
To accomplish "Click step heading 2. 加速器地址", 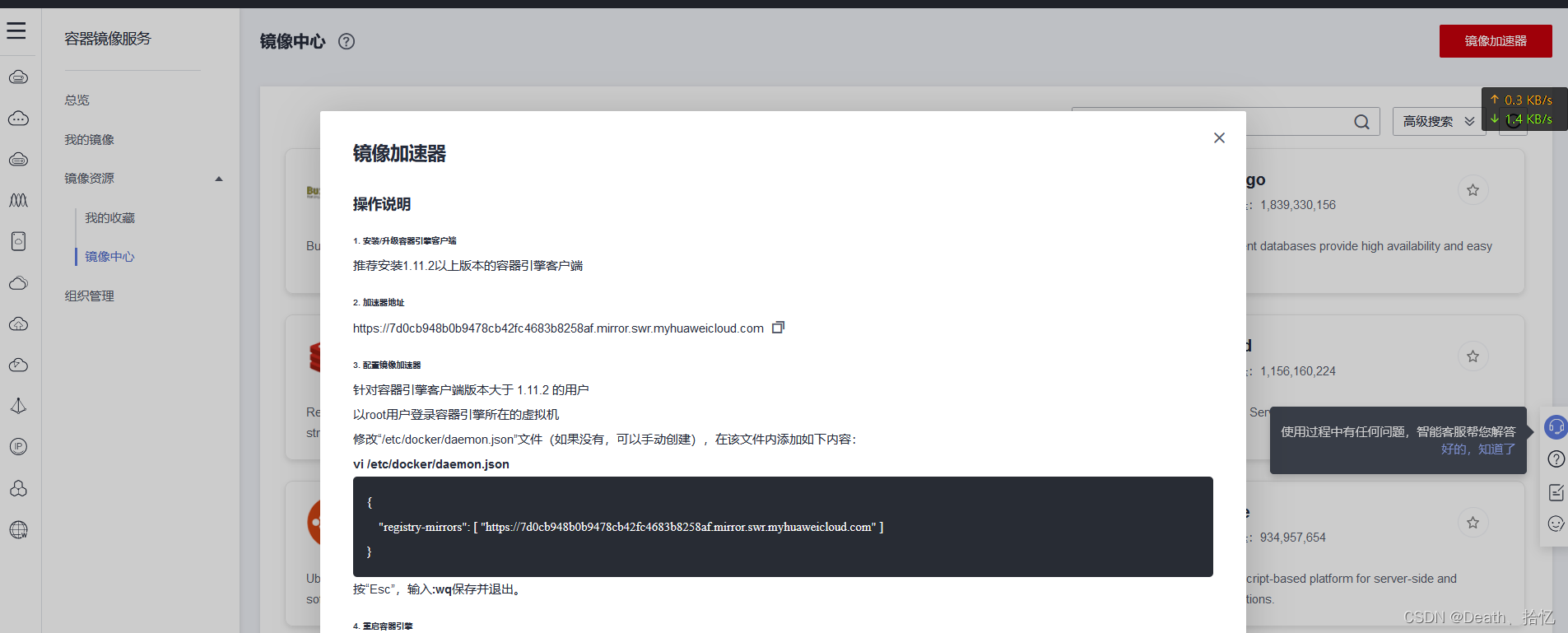I will (x=379, y=303).
